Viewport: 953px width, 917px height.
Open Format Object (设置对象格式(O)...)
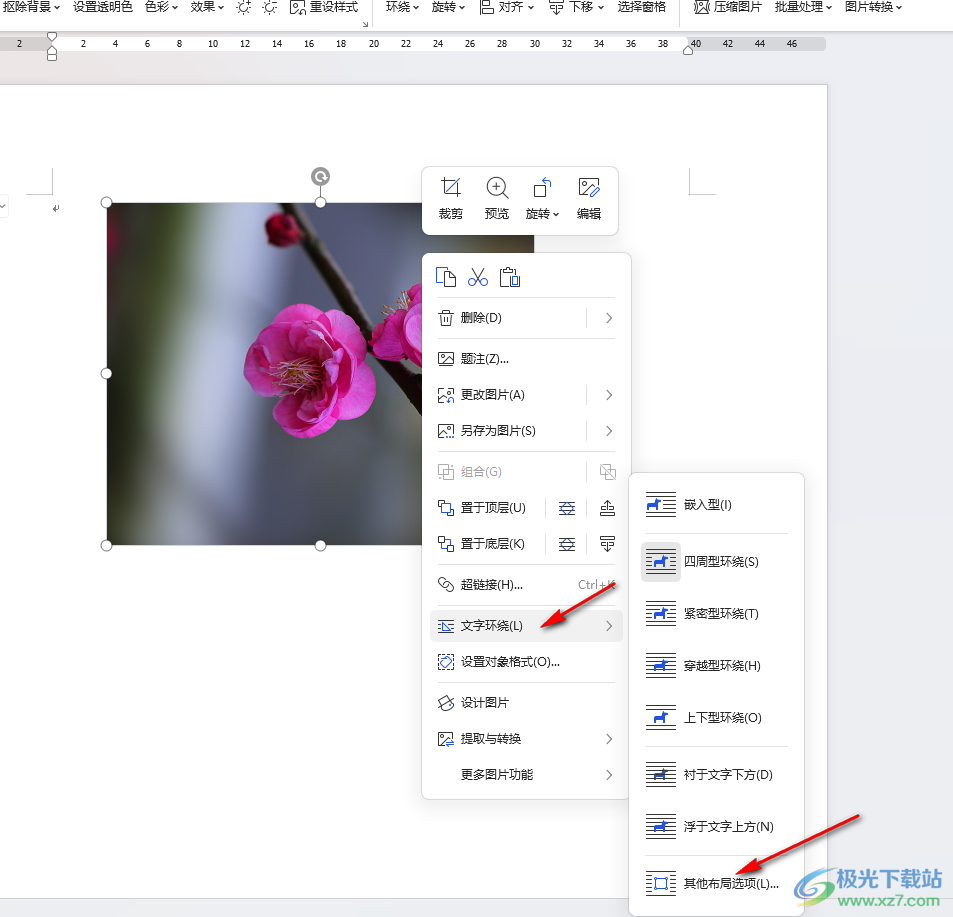point(526,662)
